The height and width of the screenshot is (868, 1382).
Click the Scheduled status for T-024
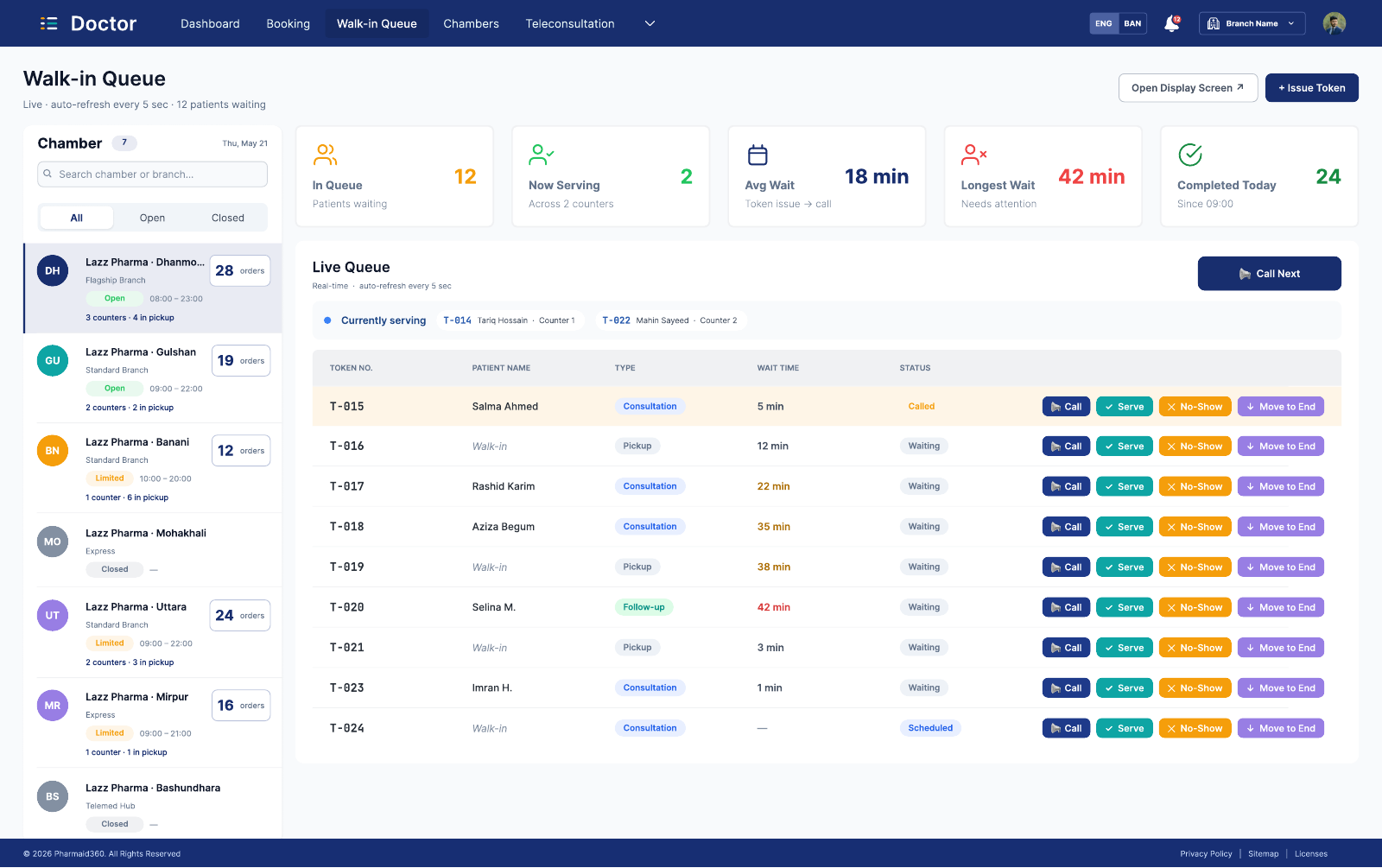click(x=930, y=729)
